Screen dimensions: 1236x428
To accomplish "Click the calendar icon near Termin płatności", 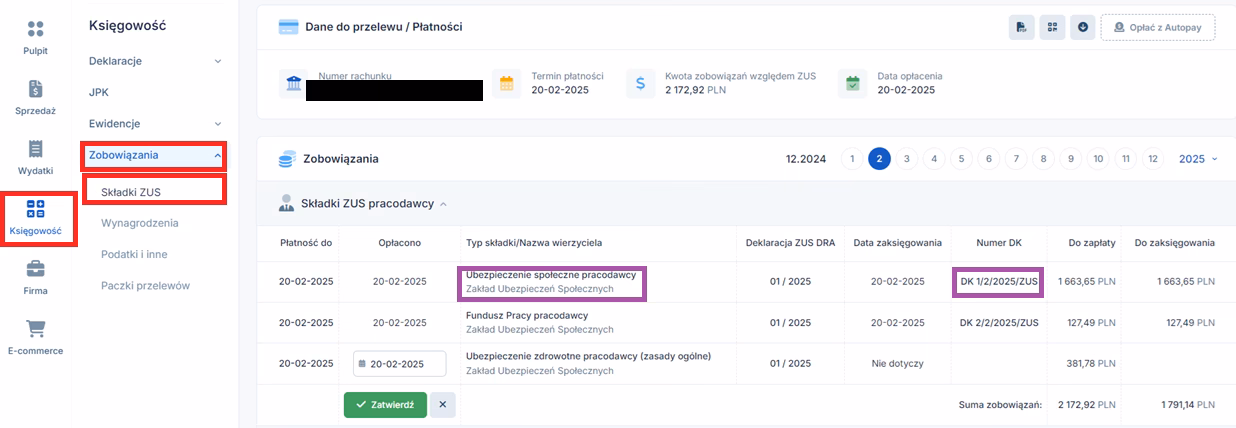I will pyautogui.click(x=506, y=84).
